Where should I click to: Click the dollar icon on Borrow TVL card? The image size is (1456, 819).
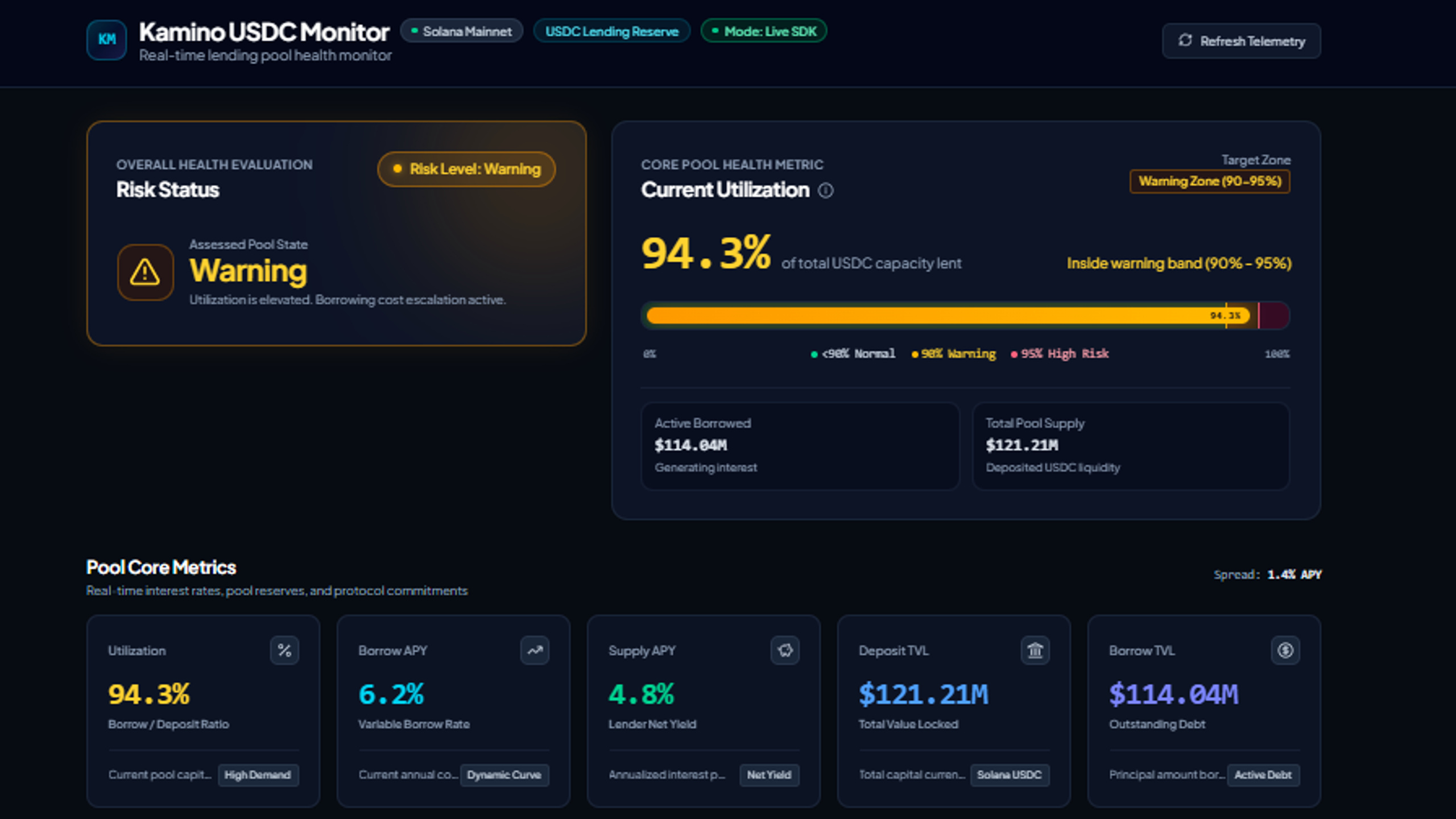pos(1285,650)
